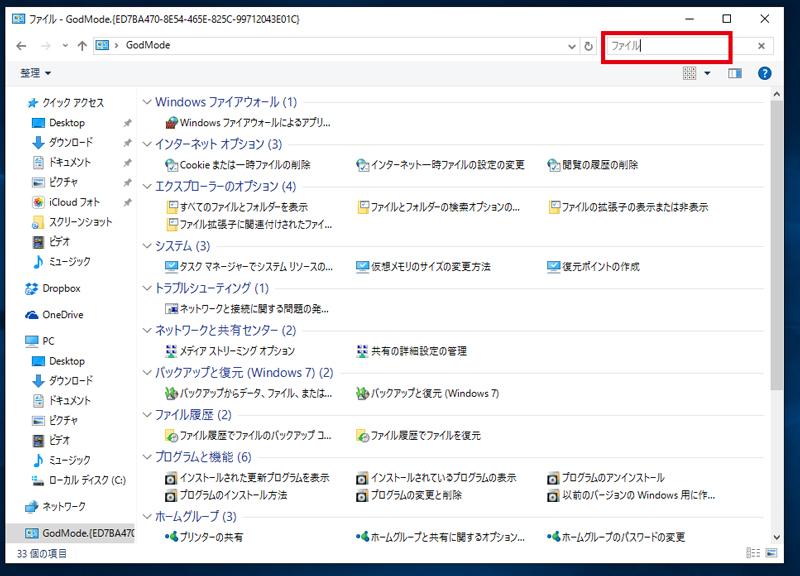Open 復元ポイントの作成
The width and height of the screenshot is (800, 576).
593,267
